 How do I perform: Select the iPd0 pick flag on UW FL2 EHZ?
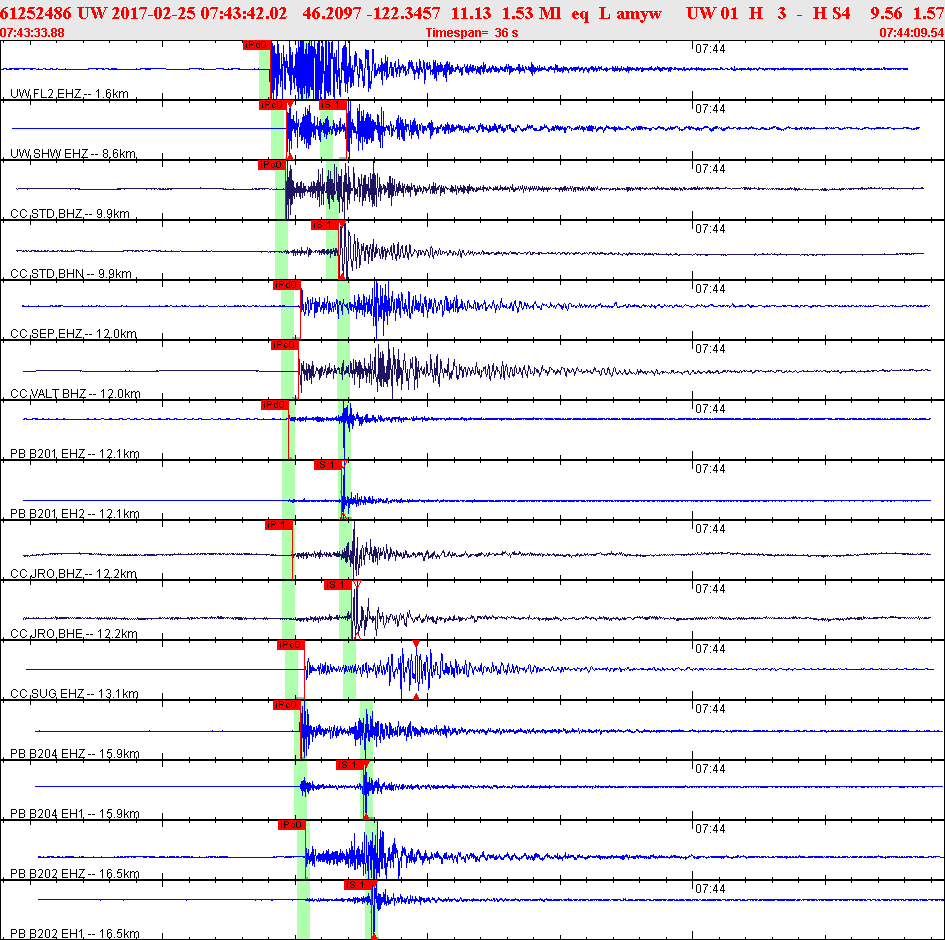click(x=256, y=45)
